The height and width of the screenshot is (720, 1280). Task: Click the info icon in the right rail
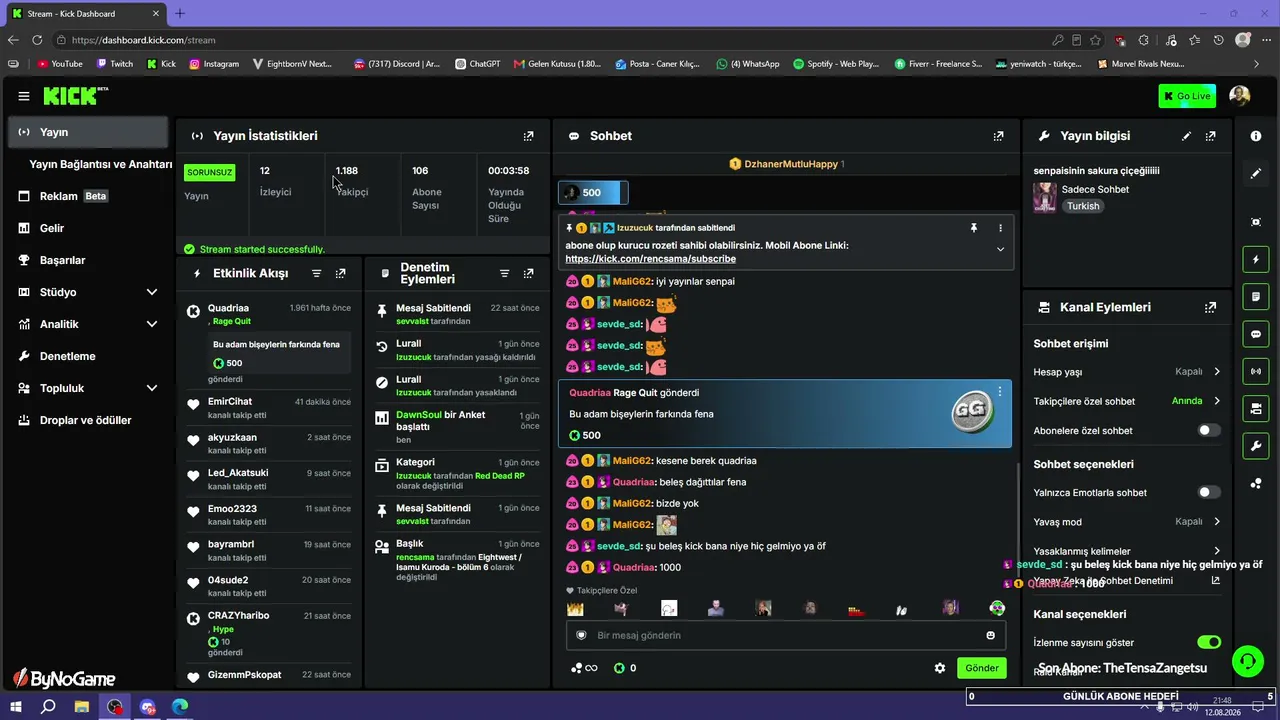point(1256,136)
